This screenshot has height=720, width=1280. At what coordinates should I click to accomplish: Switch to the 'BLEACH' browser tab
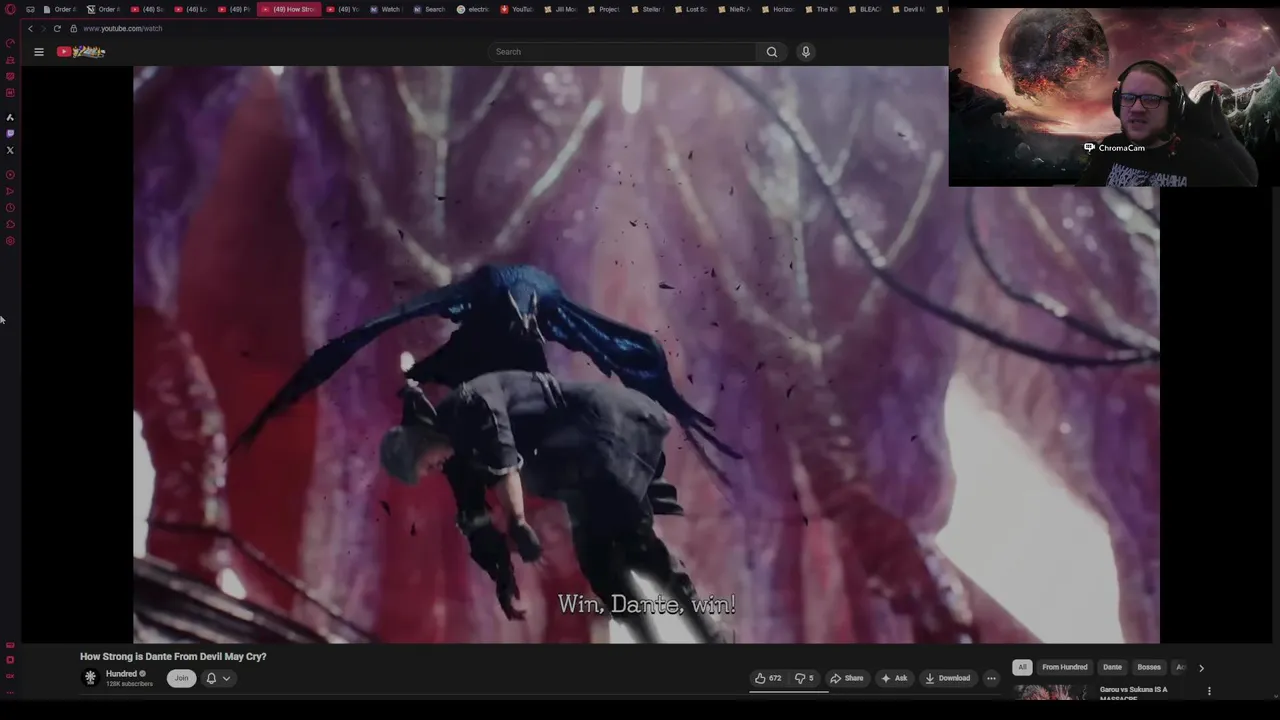click(x=864, y=9)
